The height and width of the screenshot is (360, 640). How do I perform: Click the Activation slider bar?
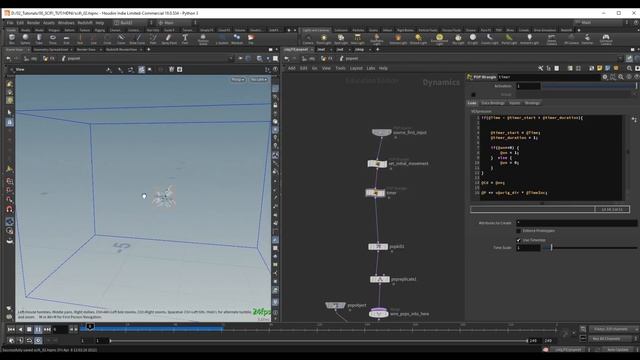589,86
